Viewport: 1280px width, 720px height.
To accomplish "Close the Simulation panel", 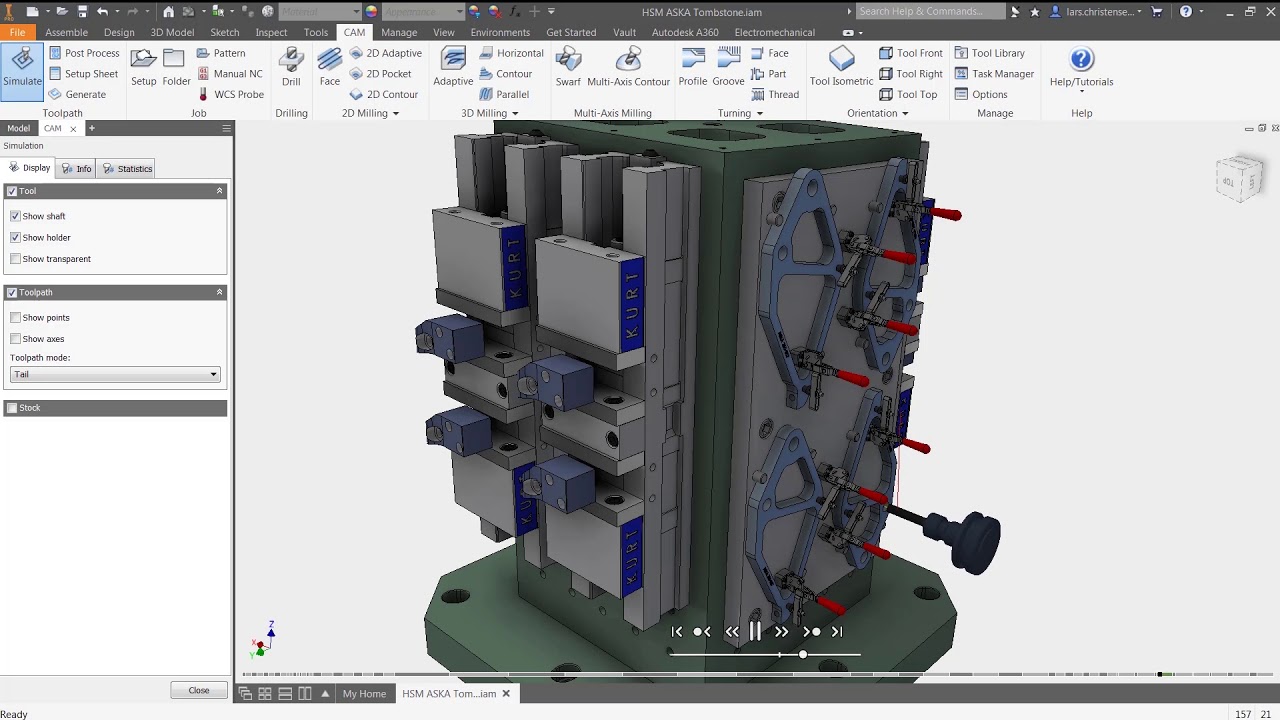I will coord(199,690).
